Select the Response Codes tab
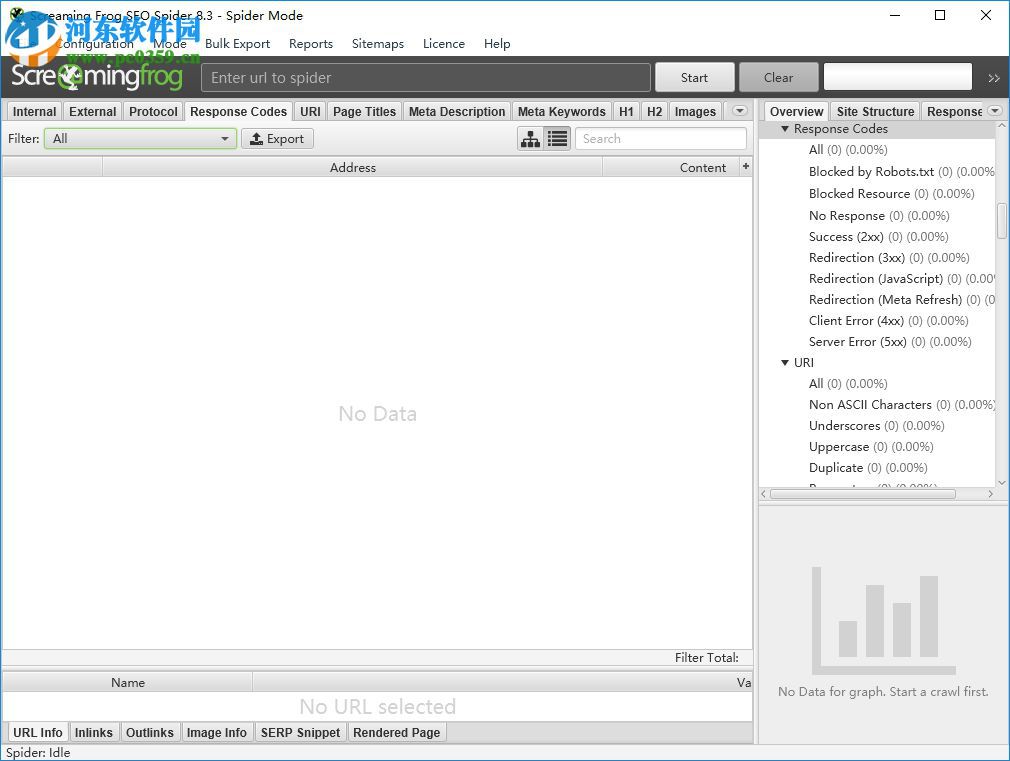Screen dimensions: 1010x761 click(x=238, y=111)
